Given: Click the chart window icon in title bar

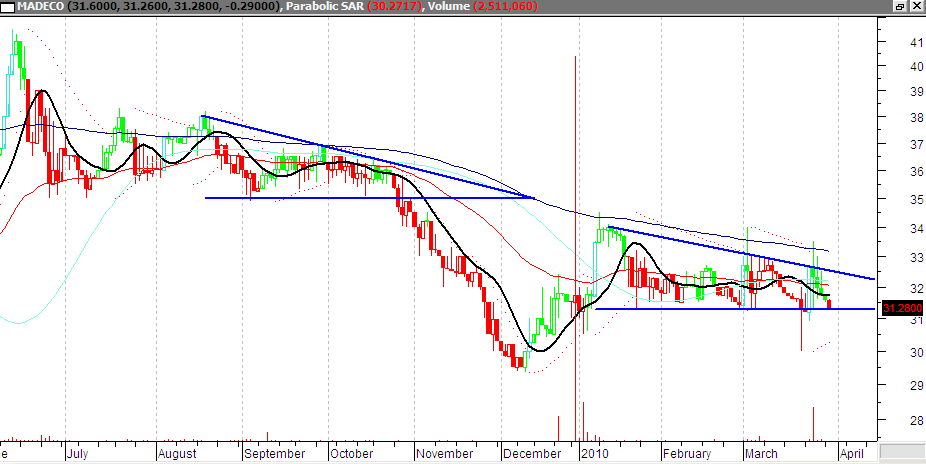Looking at the screenshot, I should coord(6,6).
